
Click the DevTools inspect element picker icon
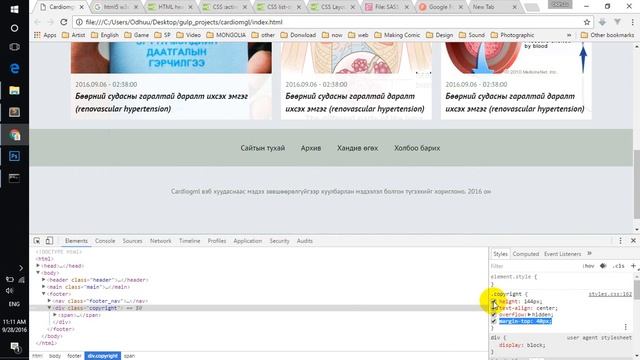point(37,241)
